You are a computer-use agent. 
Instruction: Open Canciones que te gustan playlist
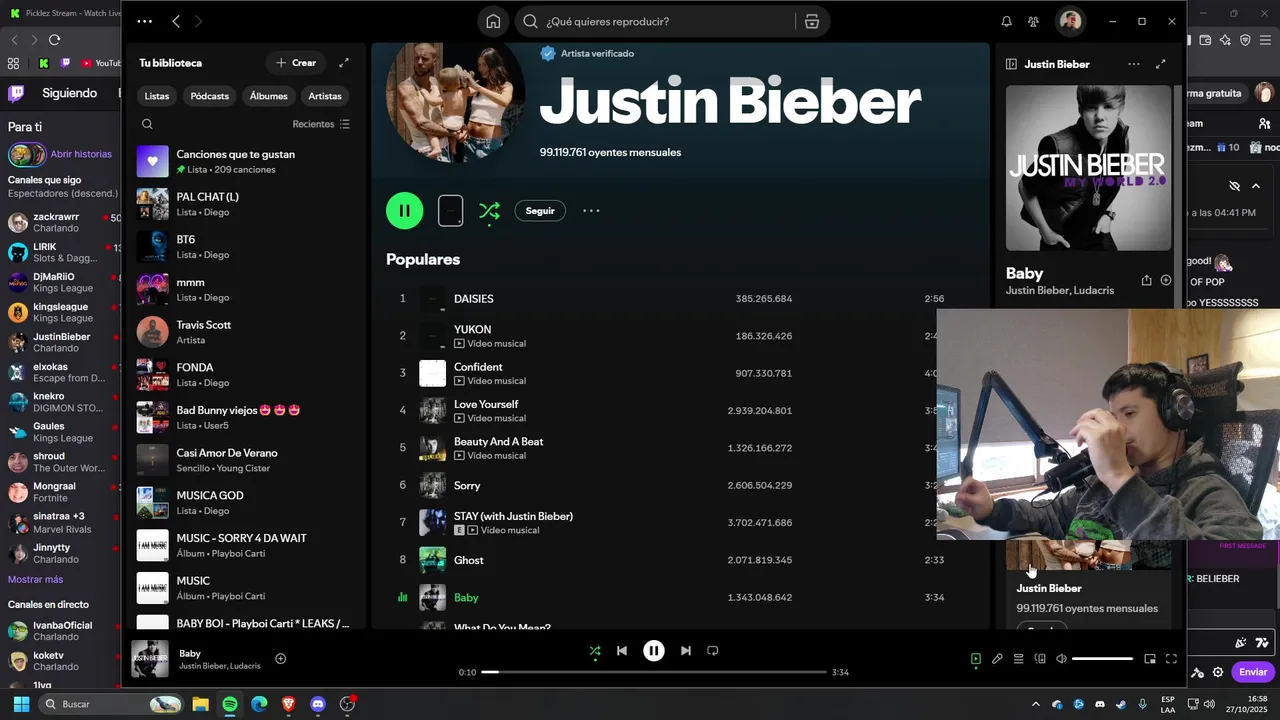click(245, 161)
